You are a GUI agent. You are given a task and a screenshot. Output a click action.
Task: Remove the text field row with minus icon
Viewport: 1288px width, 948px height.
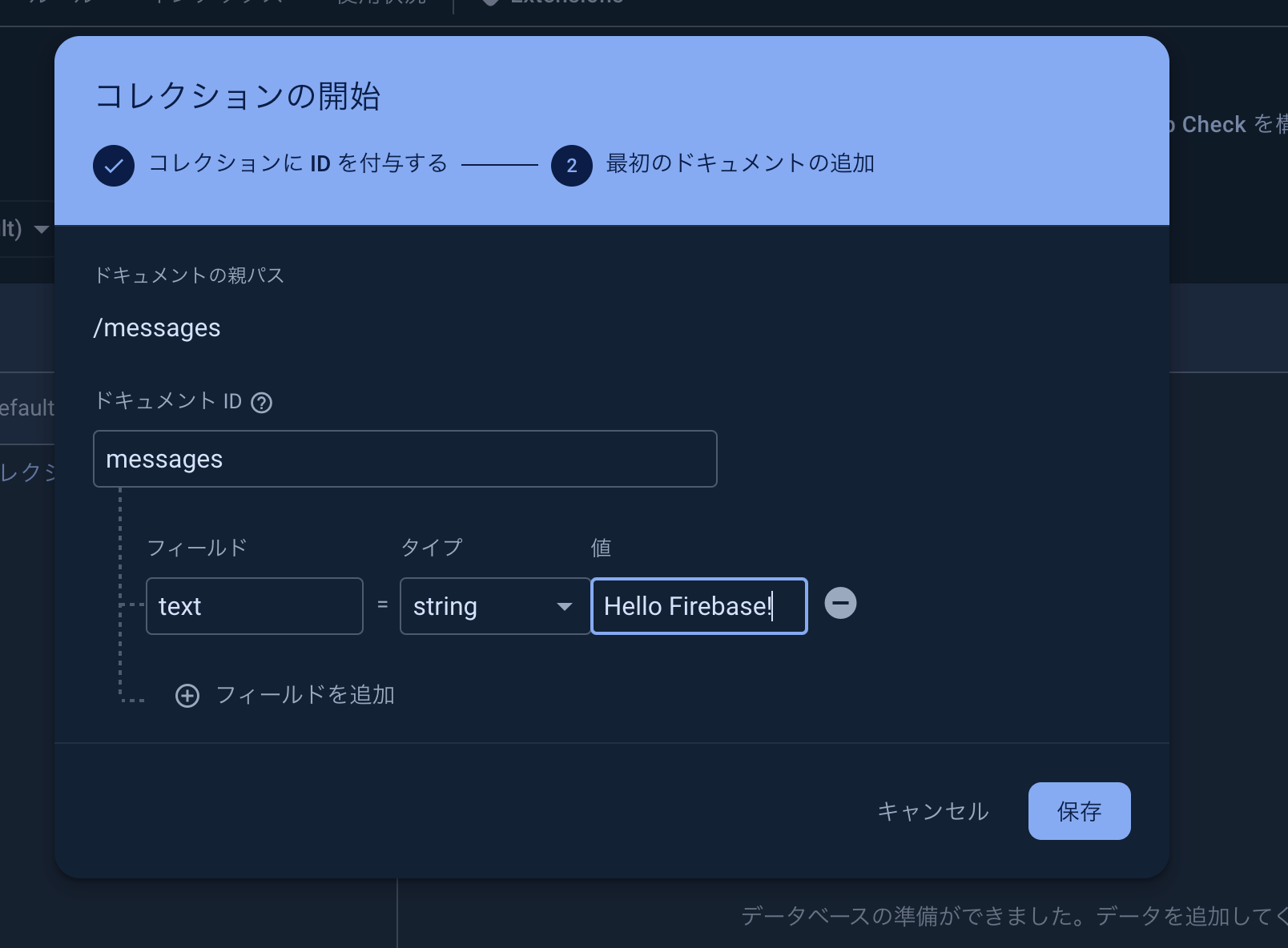pos(840,605)
